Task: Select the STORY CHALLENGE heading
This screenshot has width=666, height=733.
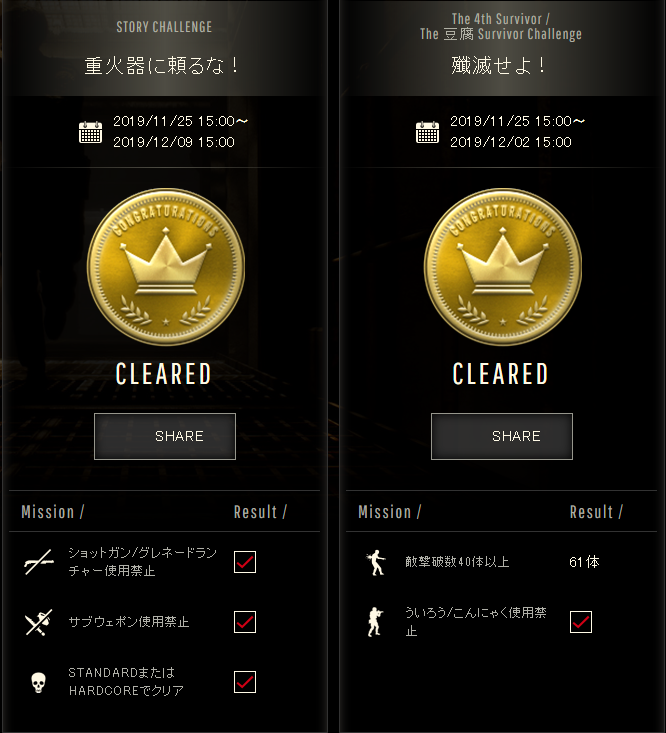Action: point(164,27)
